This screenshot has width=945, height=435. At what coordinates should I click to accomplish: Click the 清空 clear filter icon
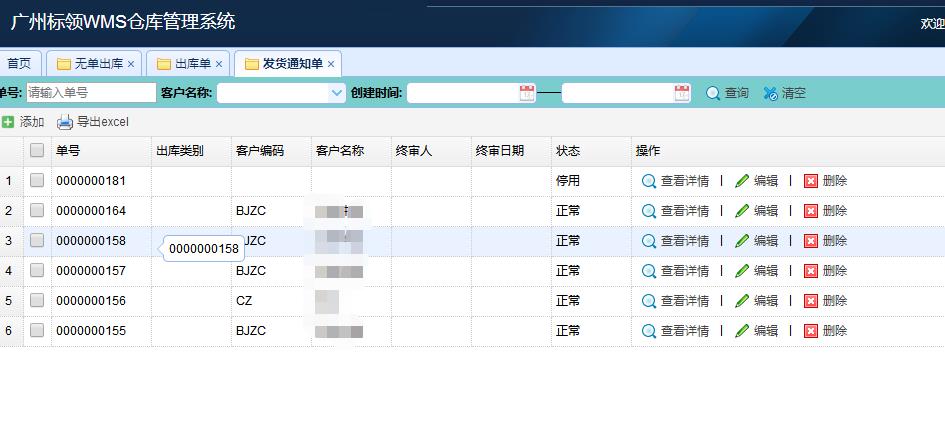click(x=770, y=93)
